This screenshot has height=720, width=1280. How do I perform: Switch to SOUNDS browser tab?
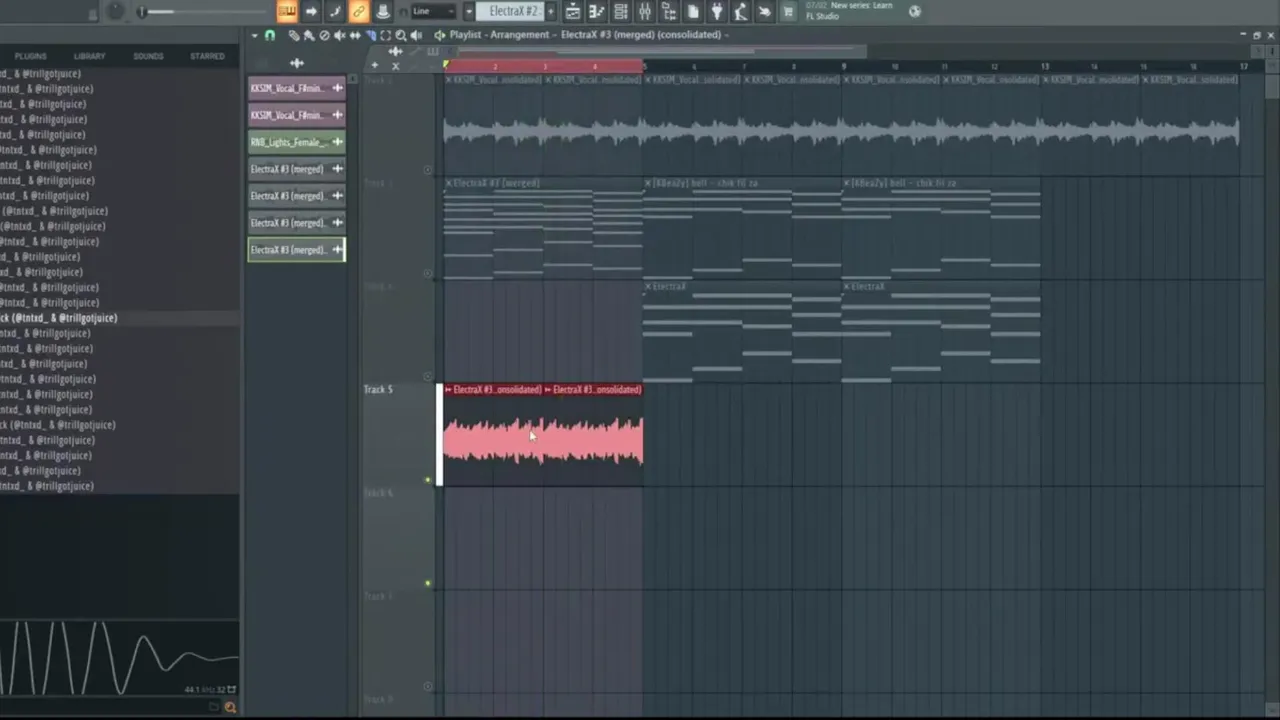(148, 56)
